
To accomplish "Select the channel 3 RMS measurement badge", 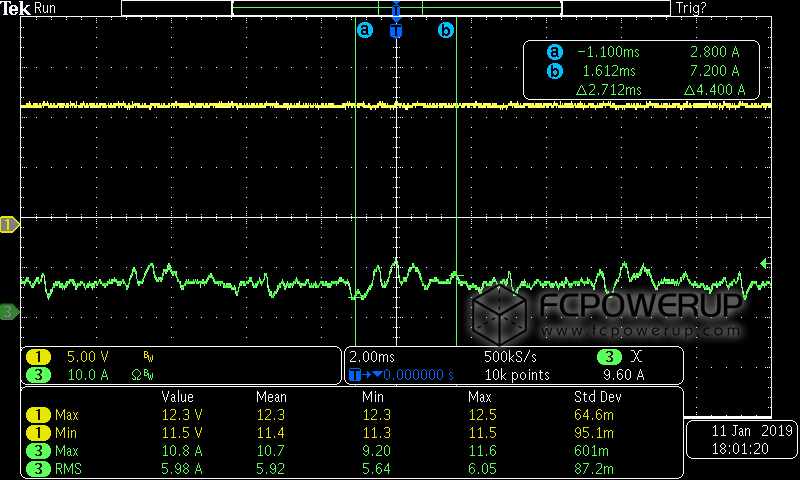I will click(38, 469).
